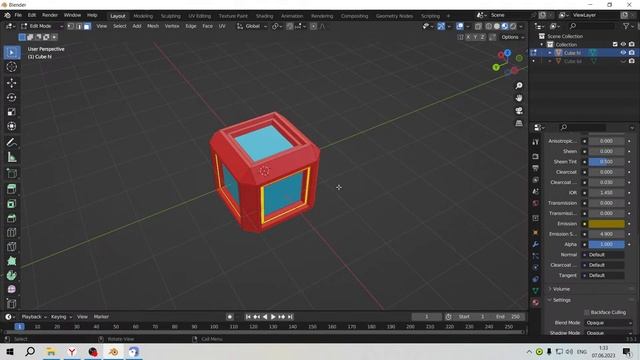
Task: Select the Scale tool
Action: point(11,112)
